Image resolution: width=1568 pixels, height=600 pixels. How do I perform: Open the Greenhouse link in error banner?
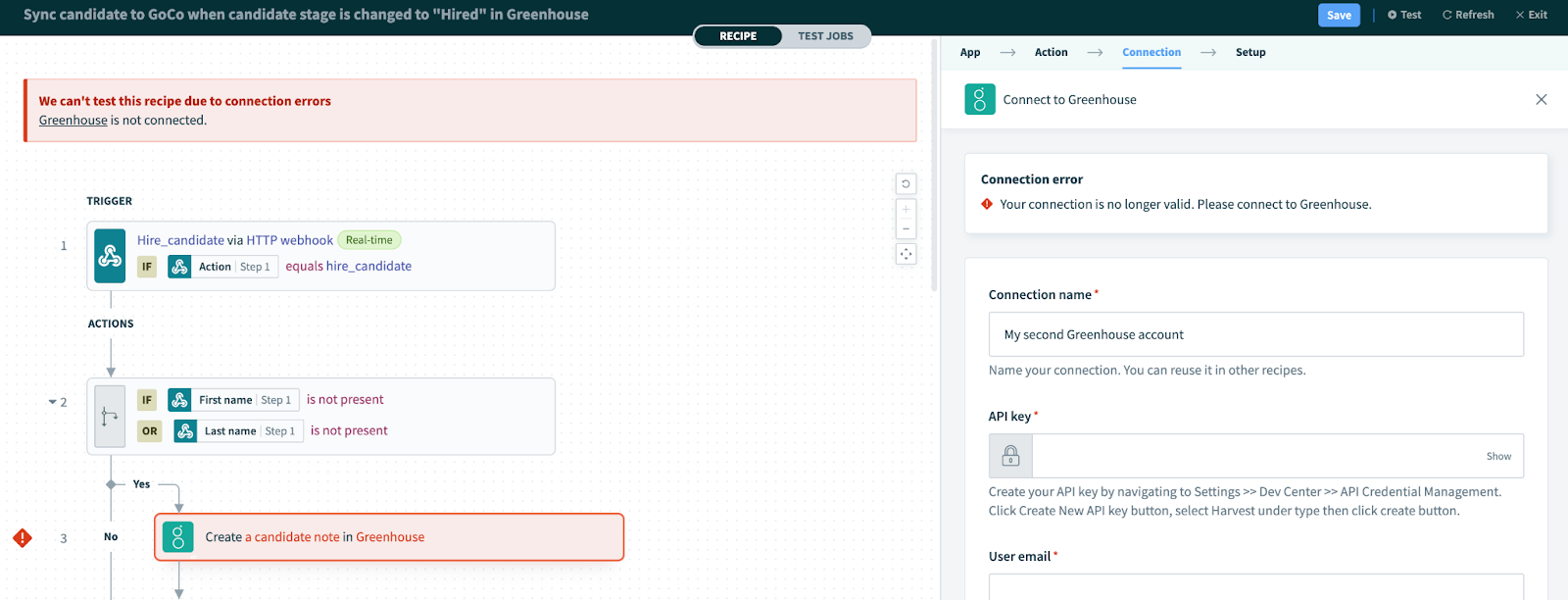point(73,121)
